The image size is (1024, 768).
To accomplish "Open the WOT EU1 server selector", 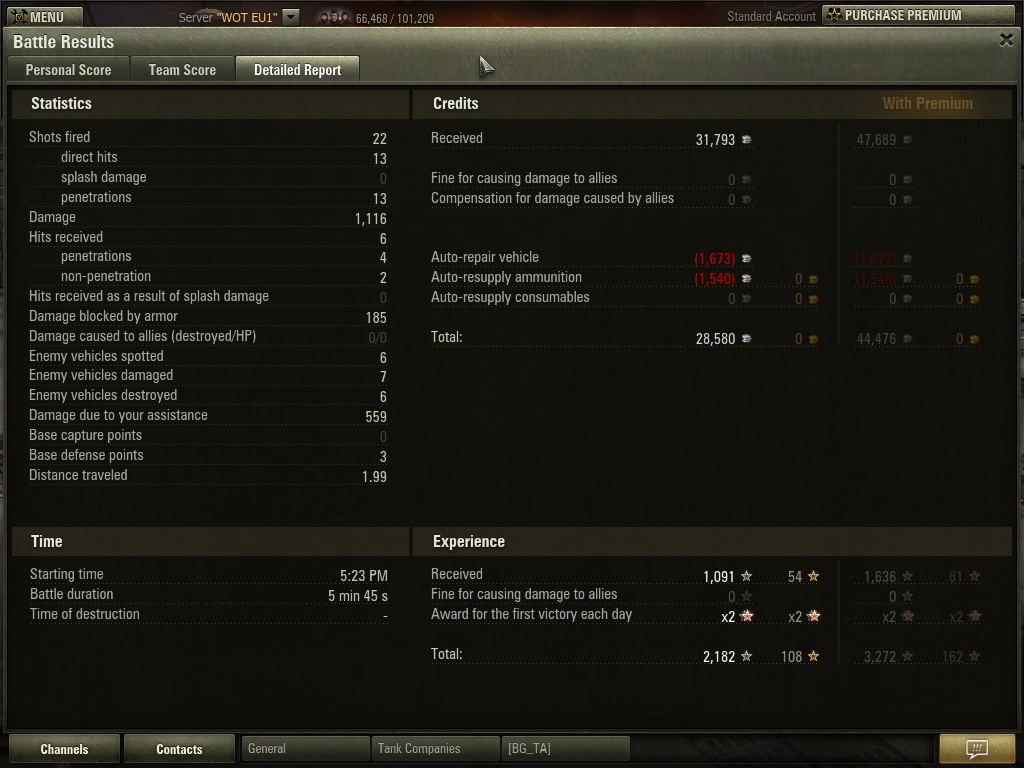I will coord(238,17).
